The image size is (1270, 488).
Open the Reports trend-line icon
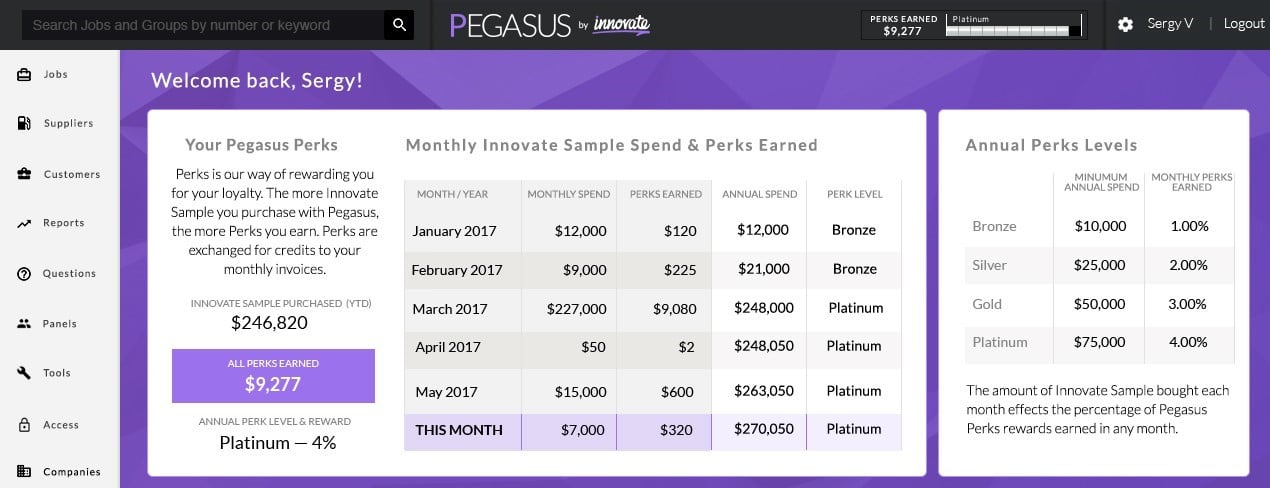[x=24, y=223]
